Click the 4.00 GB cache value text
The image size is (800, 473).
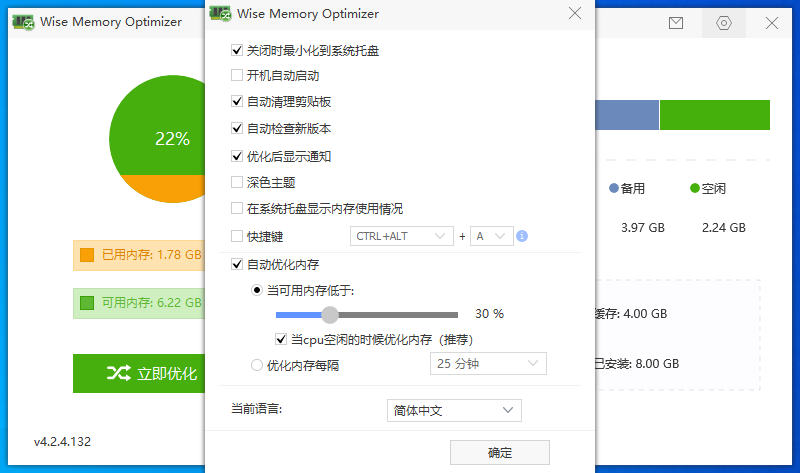(645, 314)
